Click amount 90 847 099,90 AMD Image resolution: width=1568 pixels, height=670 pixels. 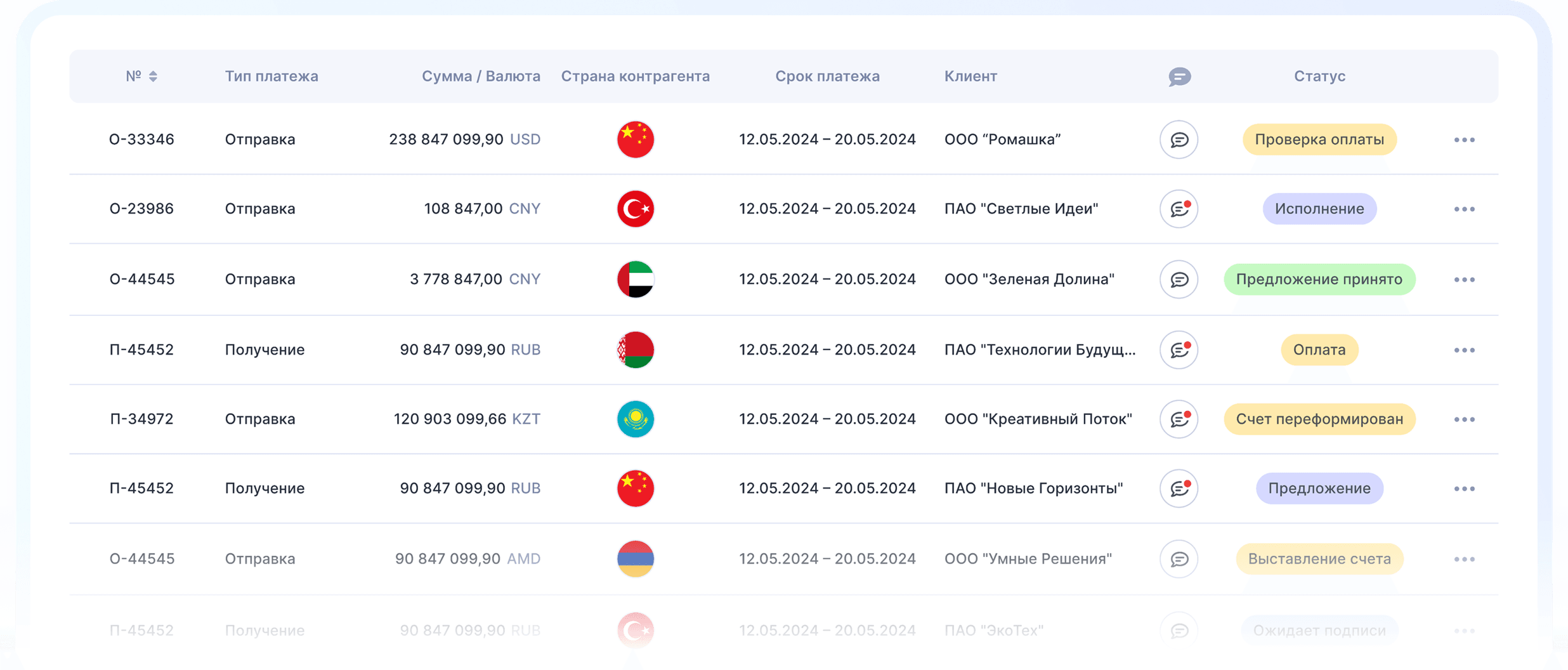[468, 559]
